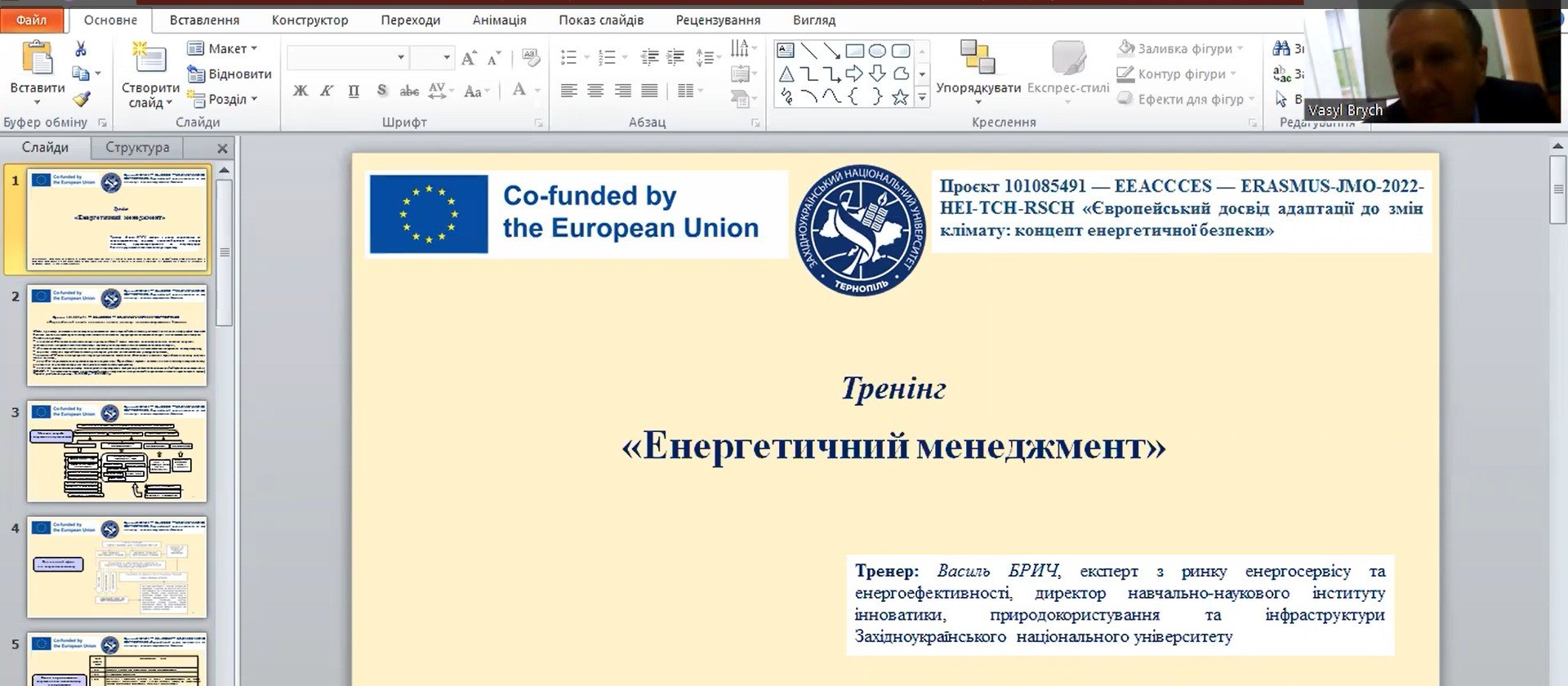Switch to the Структура pane tab
1568x686 pixels.
pos(137,147)
